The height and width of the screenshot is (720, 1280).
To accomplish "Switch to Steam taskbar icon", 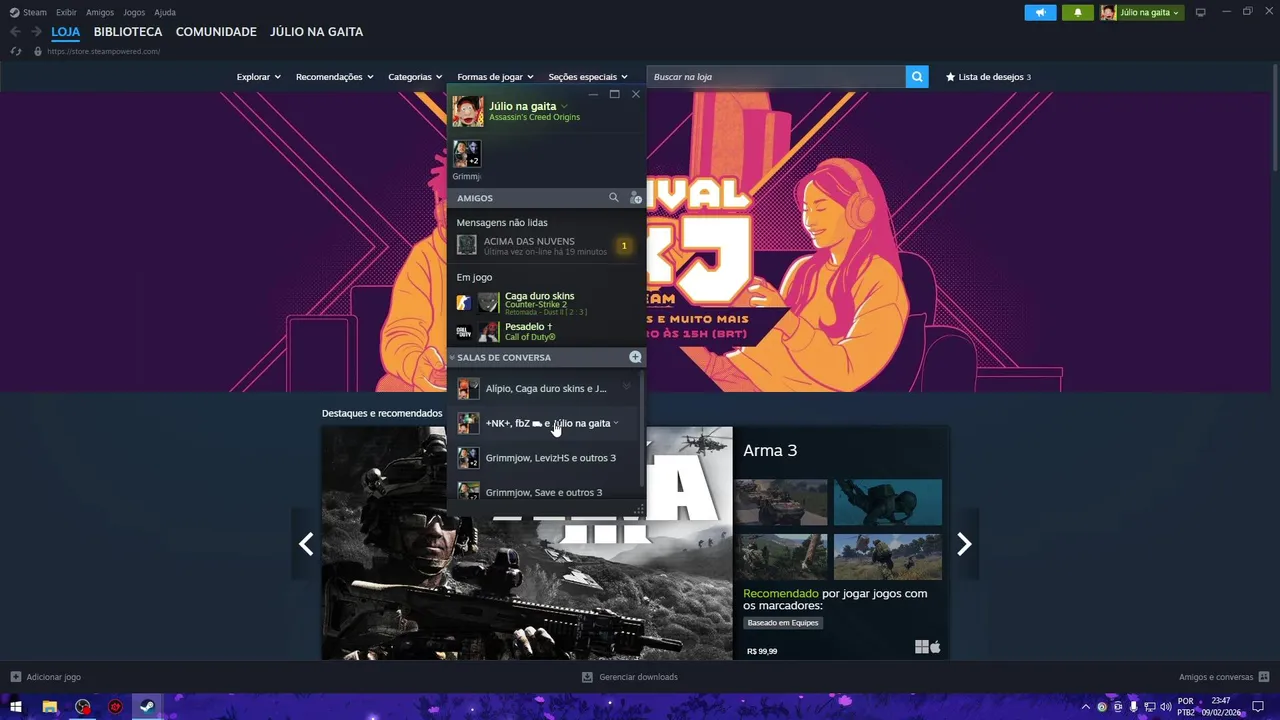I will pyautogui.click(x=146, y=707).
